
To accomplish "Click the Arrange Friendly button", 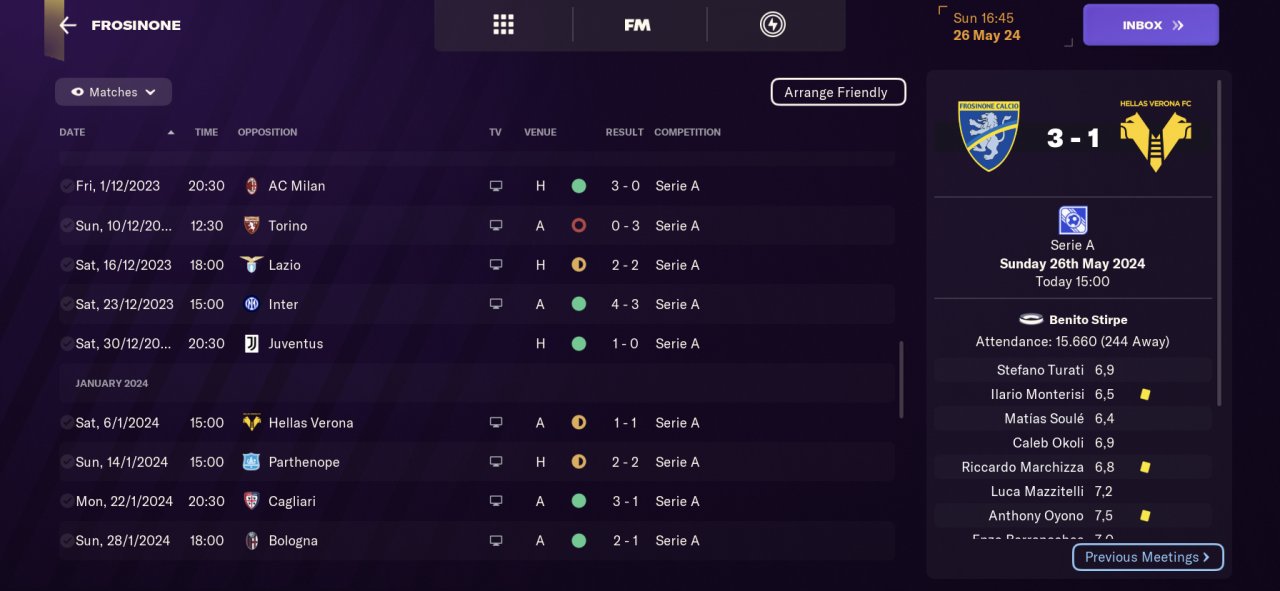I will 837,92.
